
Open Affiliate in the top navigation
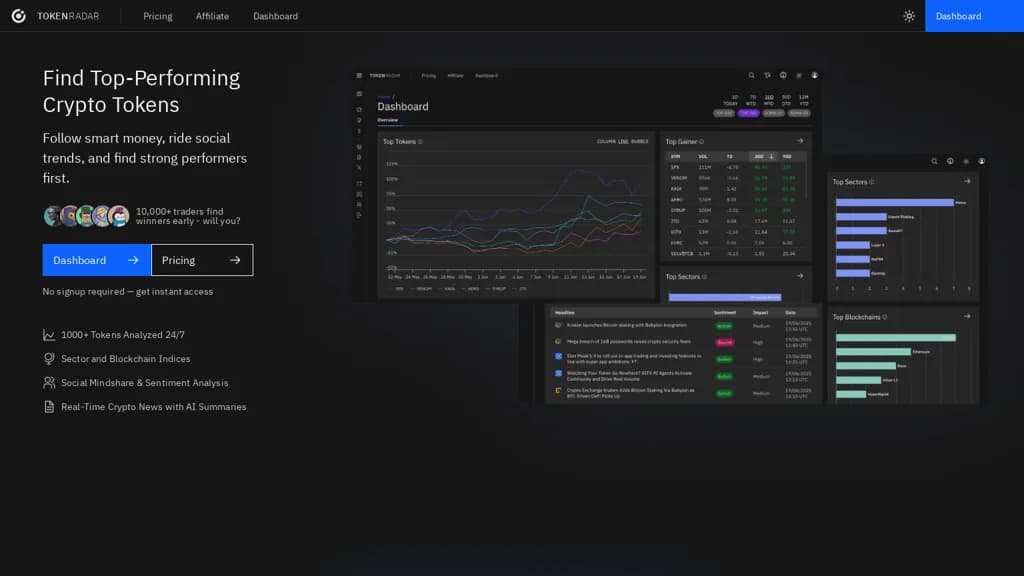pyautogui.click(x=212, y=16)
